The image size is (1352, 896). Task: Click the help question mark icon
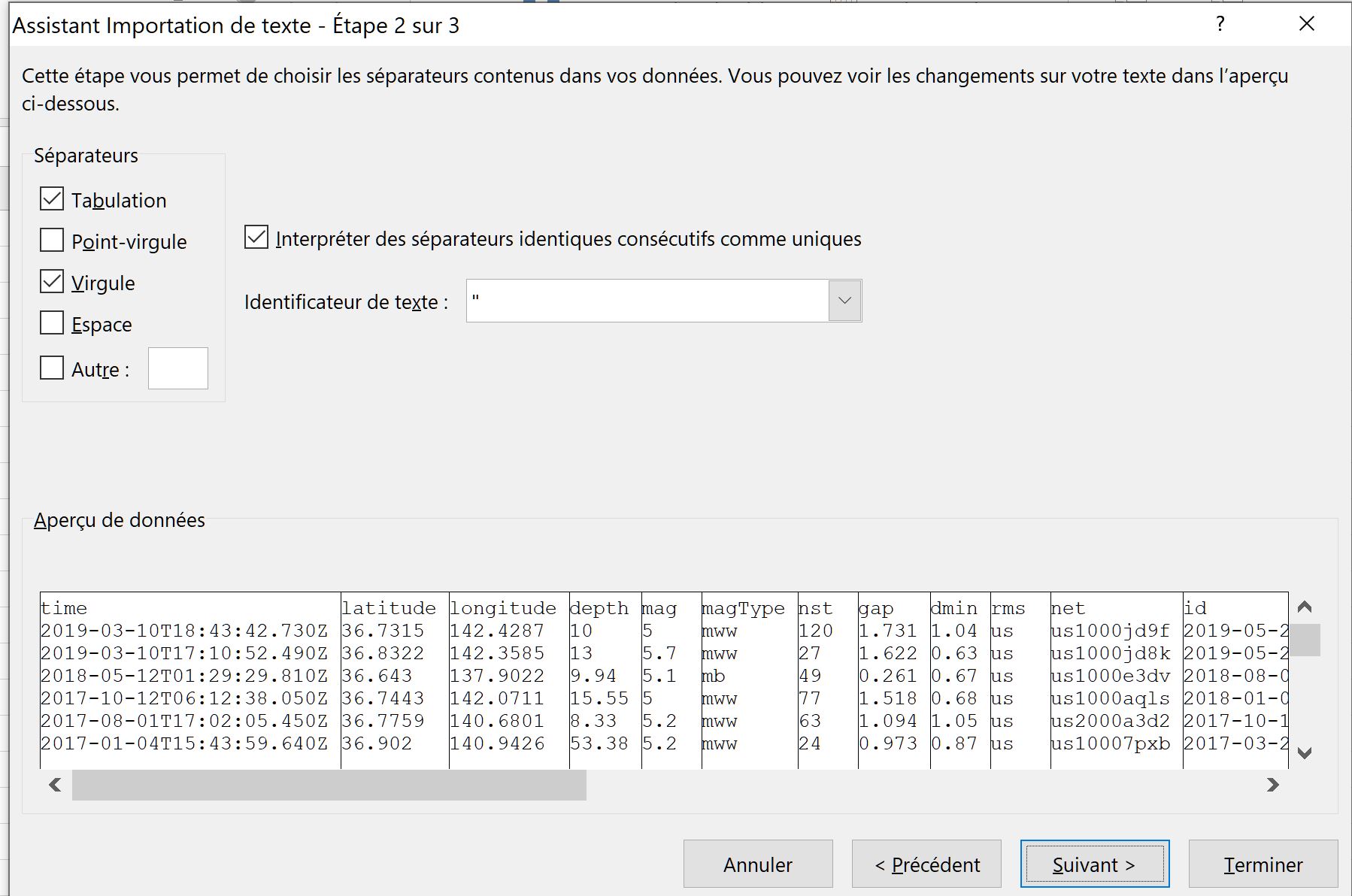[x=1220, y=24]
